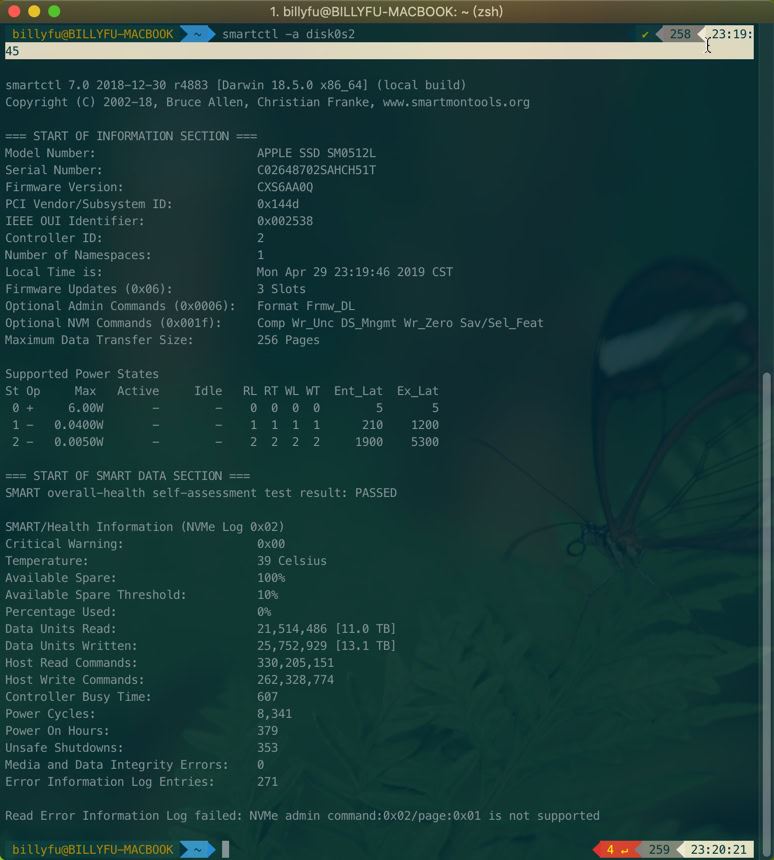Click the tilde directory segment in bottom prompt
The height and width of the screenshot is (860, 774).
[197, 850]
